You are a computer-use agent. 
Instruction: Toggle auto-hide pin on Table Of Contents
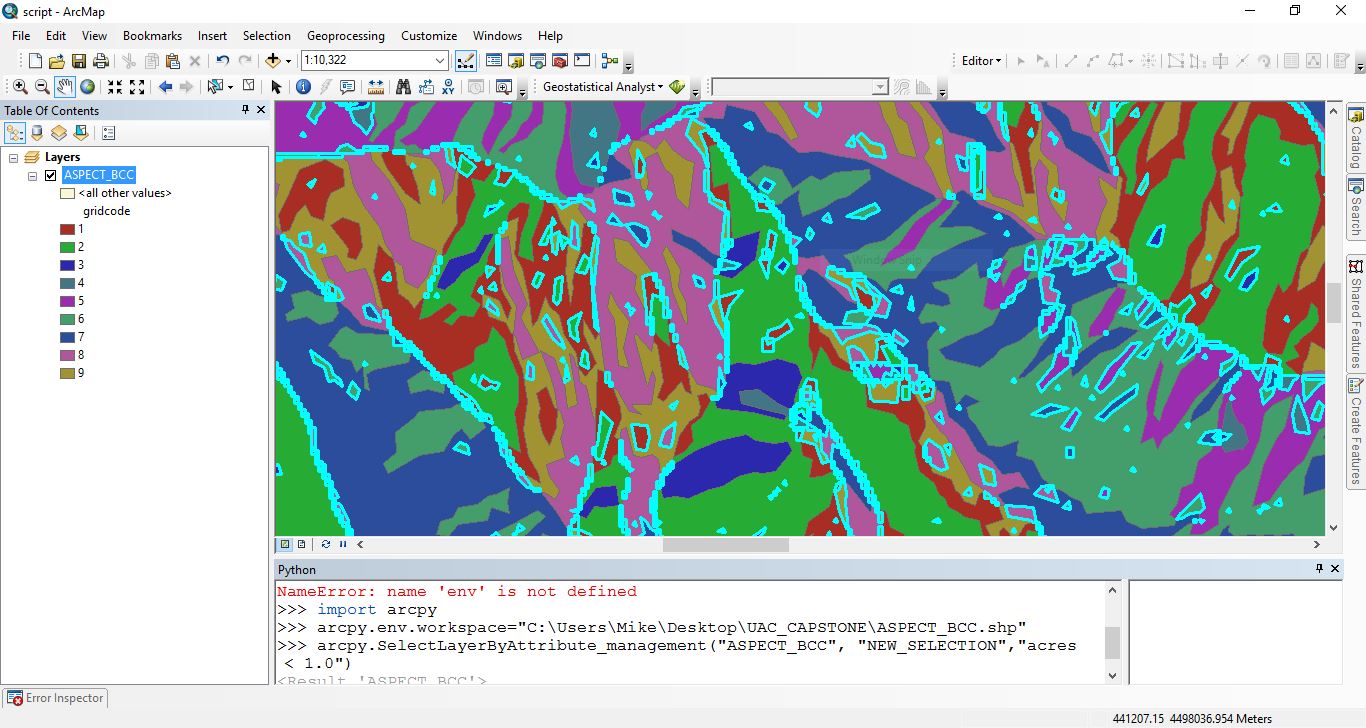click(245, 110)
